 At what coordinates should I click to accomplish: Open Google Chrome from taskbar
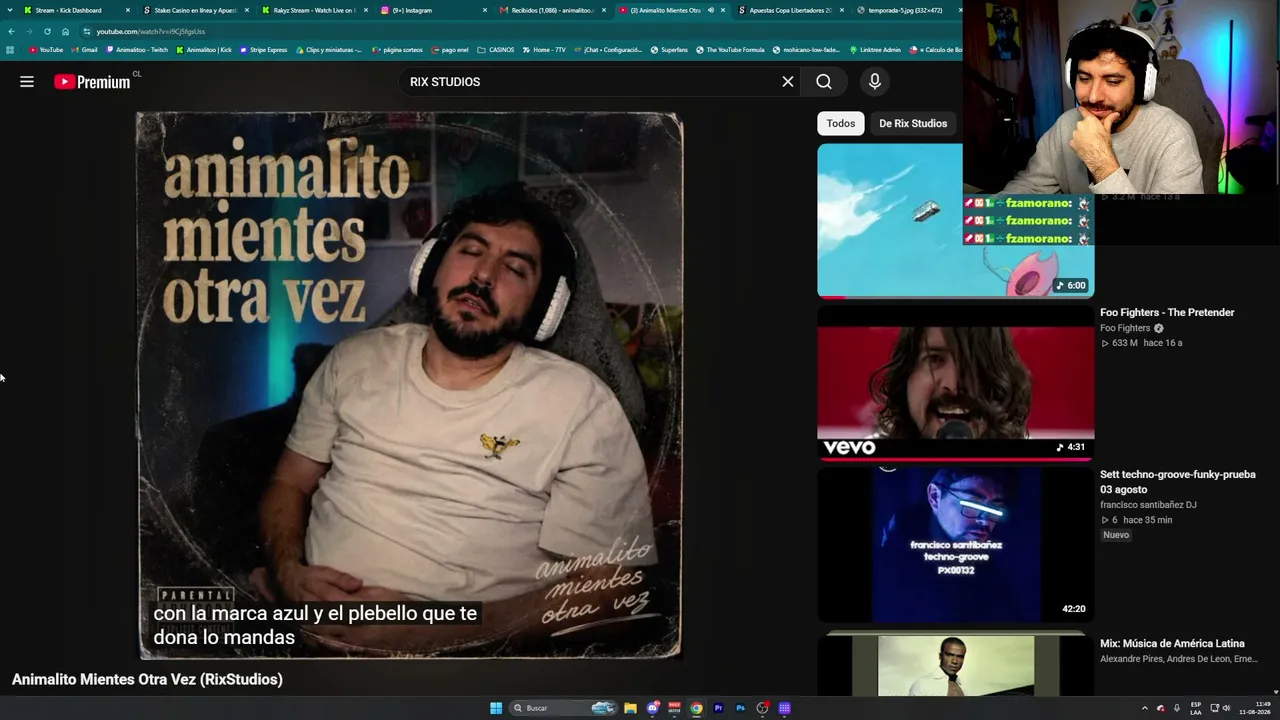tap(696, 708)
